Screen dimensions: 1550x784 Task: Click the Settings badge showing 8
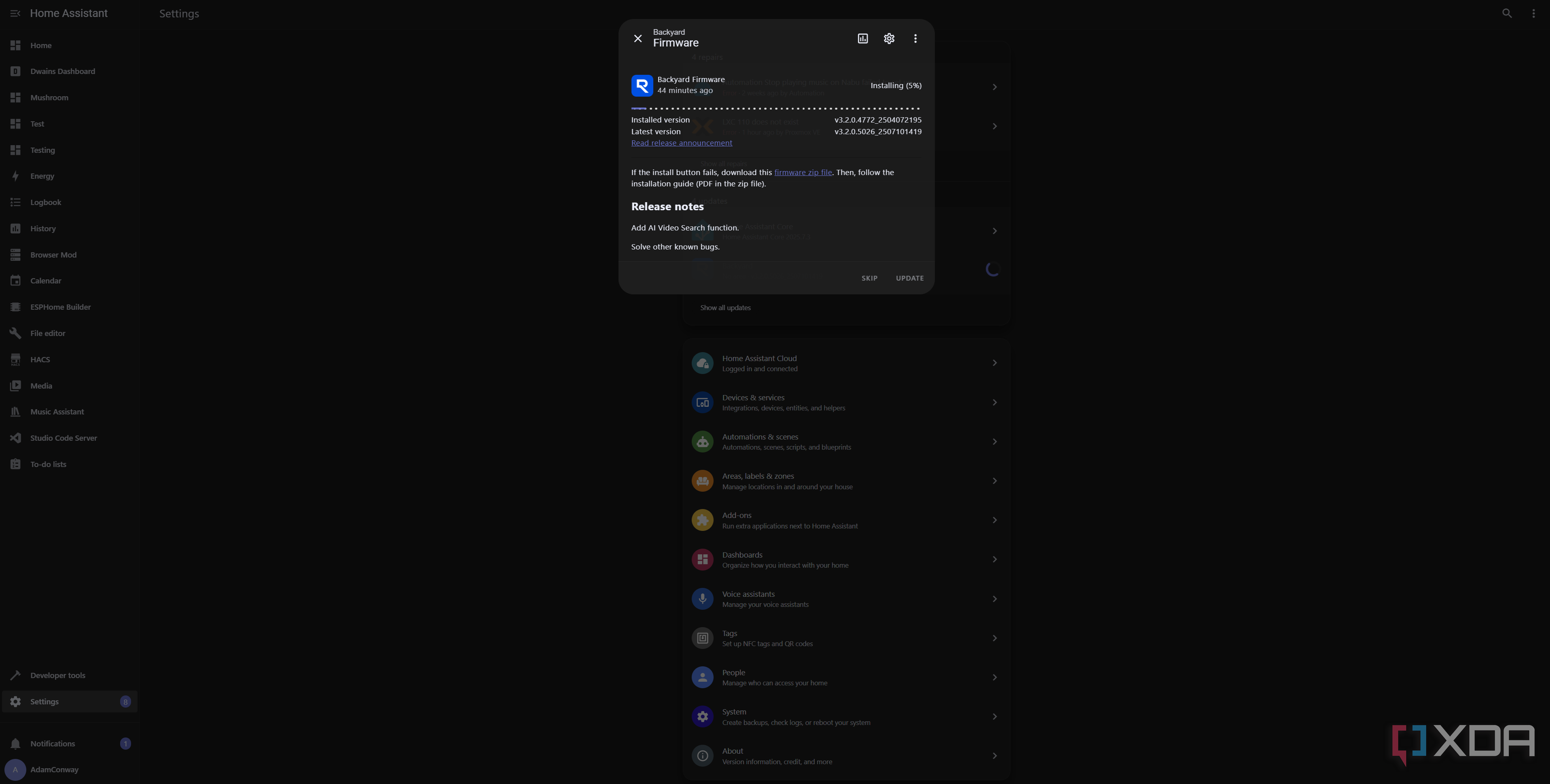(x=125, y=702)
